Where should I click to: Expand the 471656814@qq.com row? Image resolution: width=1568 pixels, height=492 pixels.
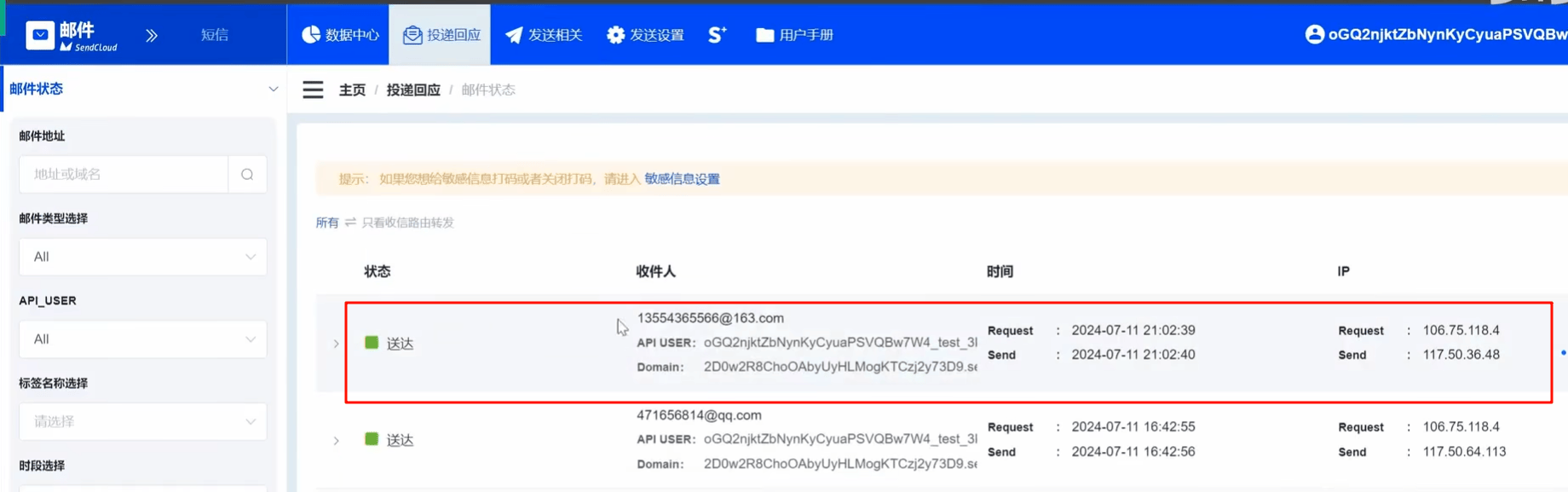337,441
